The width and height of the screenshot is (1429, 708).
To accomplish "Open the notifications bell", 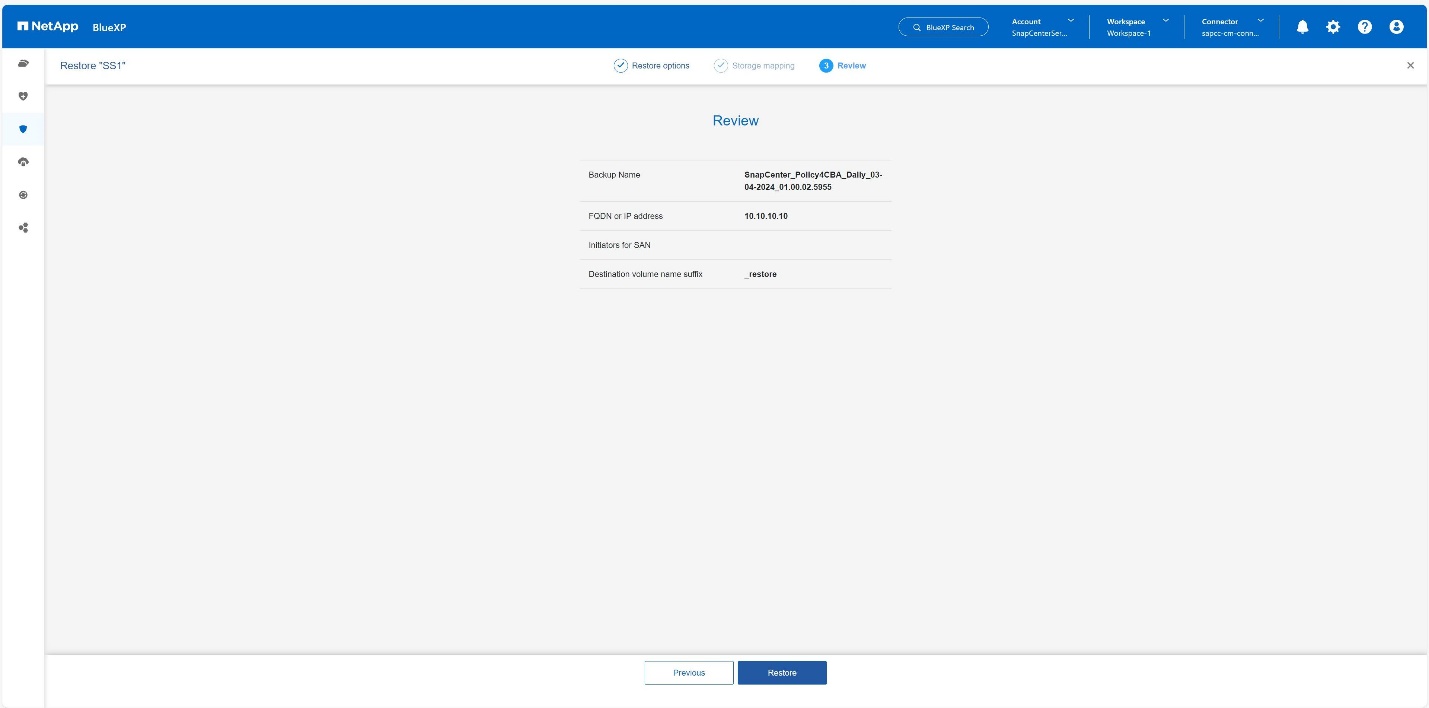I will click(x=1302, y=27).
